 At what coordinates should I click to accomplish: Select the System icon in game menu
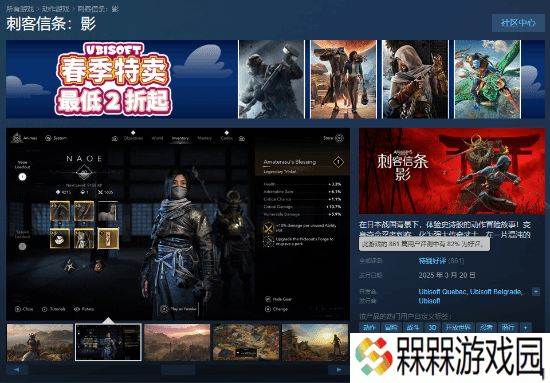point(48,138)
